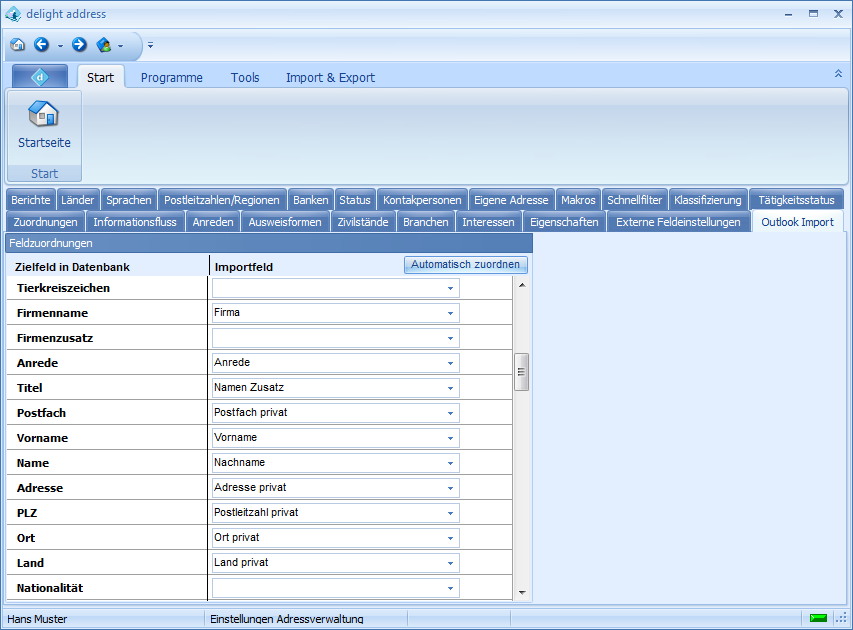Select the Externe Feldeinstellungen tab

678,222
